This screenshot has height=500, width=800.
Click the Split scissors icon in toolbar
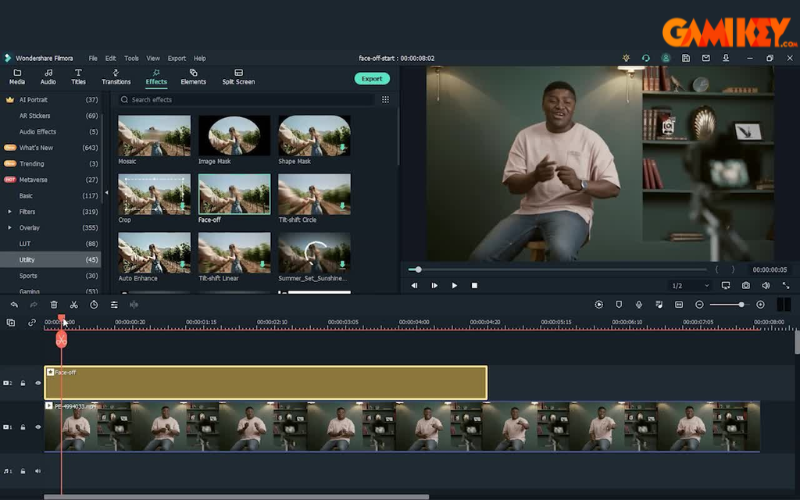pos(74,305)
